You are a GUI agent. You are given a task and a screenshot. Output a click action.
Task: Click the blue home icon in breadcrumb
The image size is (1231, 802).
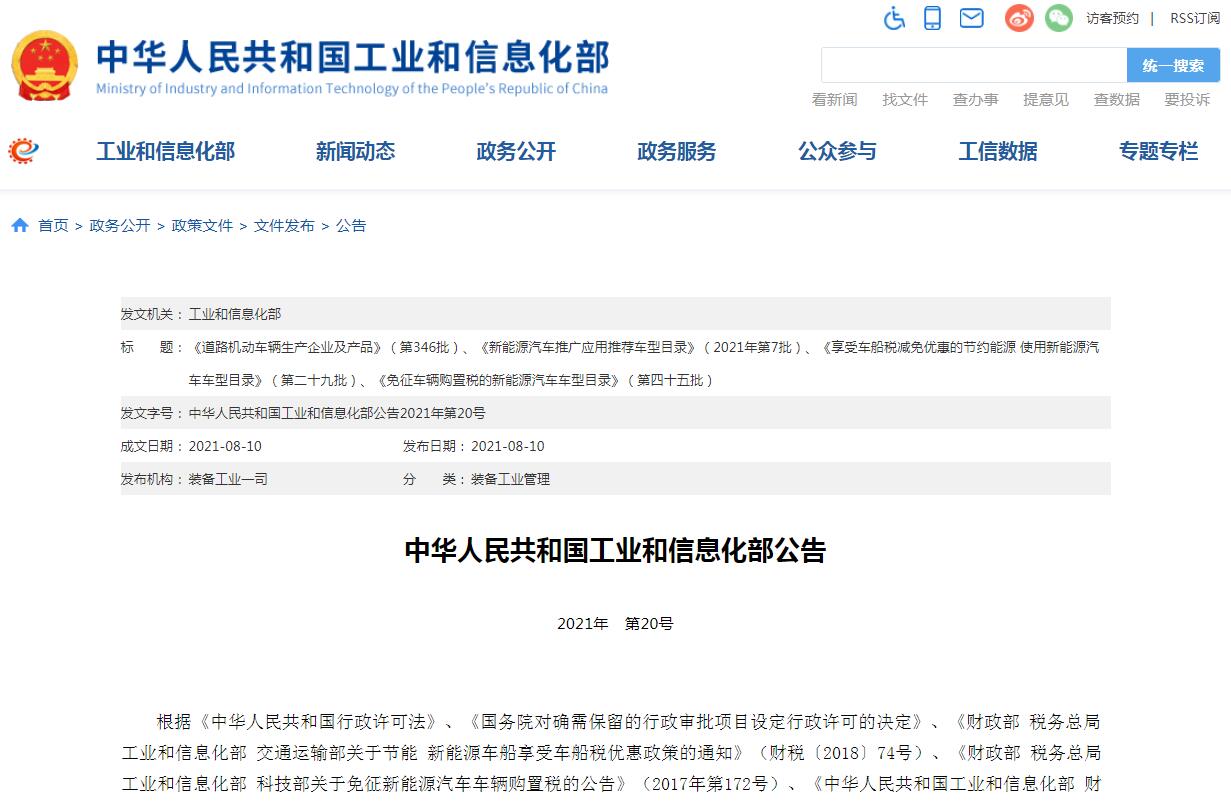(20, 226)
